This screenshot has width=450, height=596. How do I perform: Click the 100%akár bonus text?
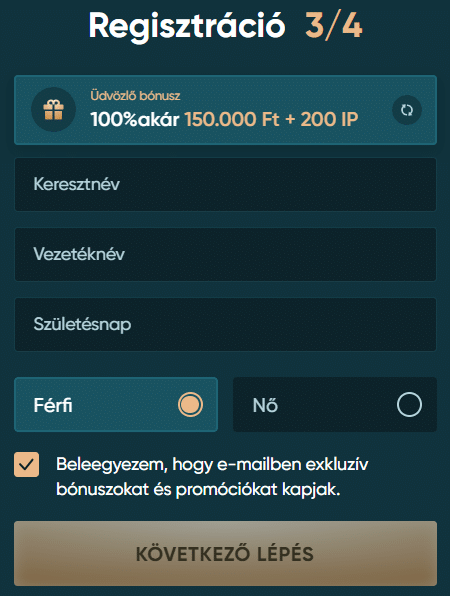pos(135,119)
